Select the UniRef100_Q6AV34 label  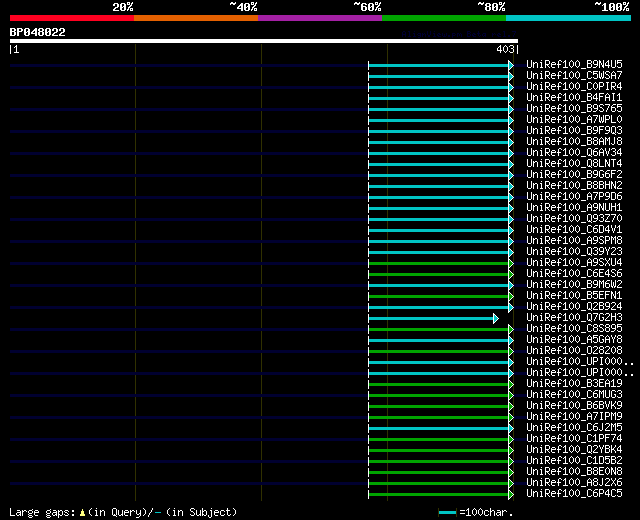coord(574,152)
